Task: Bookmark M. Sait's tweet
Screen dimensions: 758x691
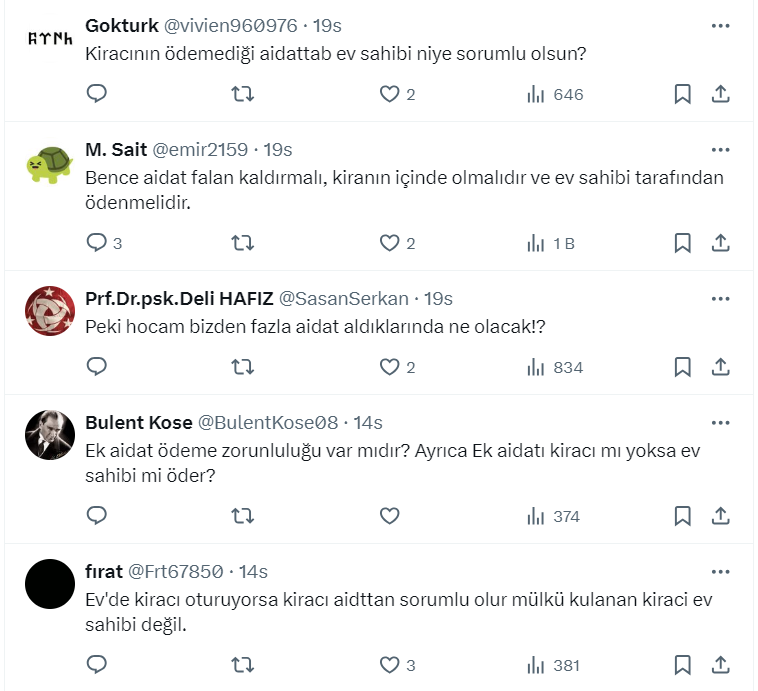Action: tap(682, 242)
